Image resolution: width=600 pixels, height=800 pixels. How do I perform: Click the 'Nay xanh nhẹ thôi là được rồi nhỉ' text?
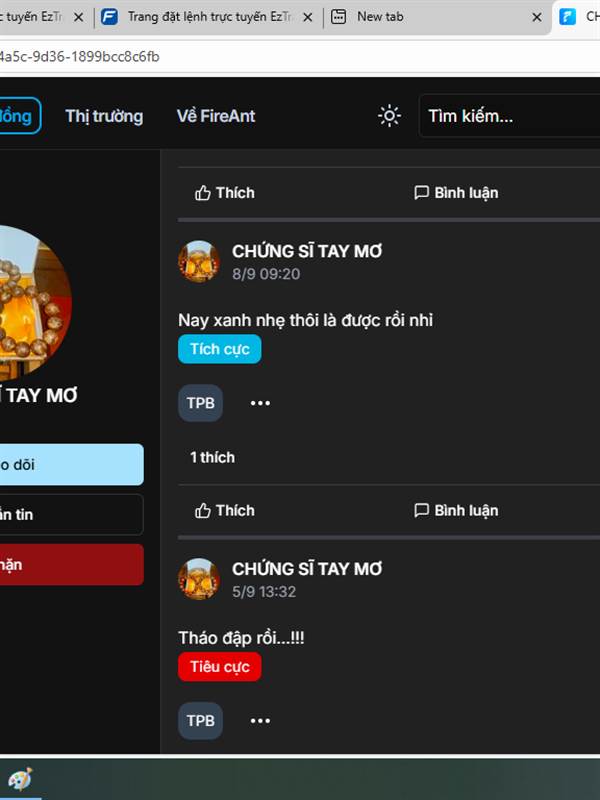[305, 320]
